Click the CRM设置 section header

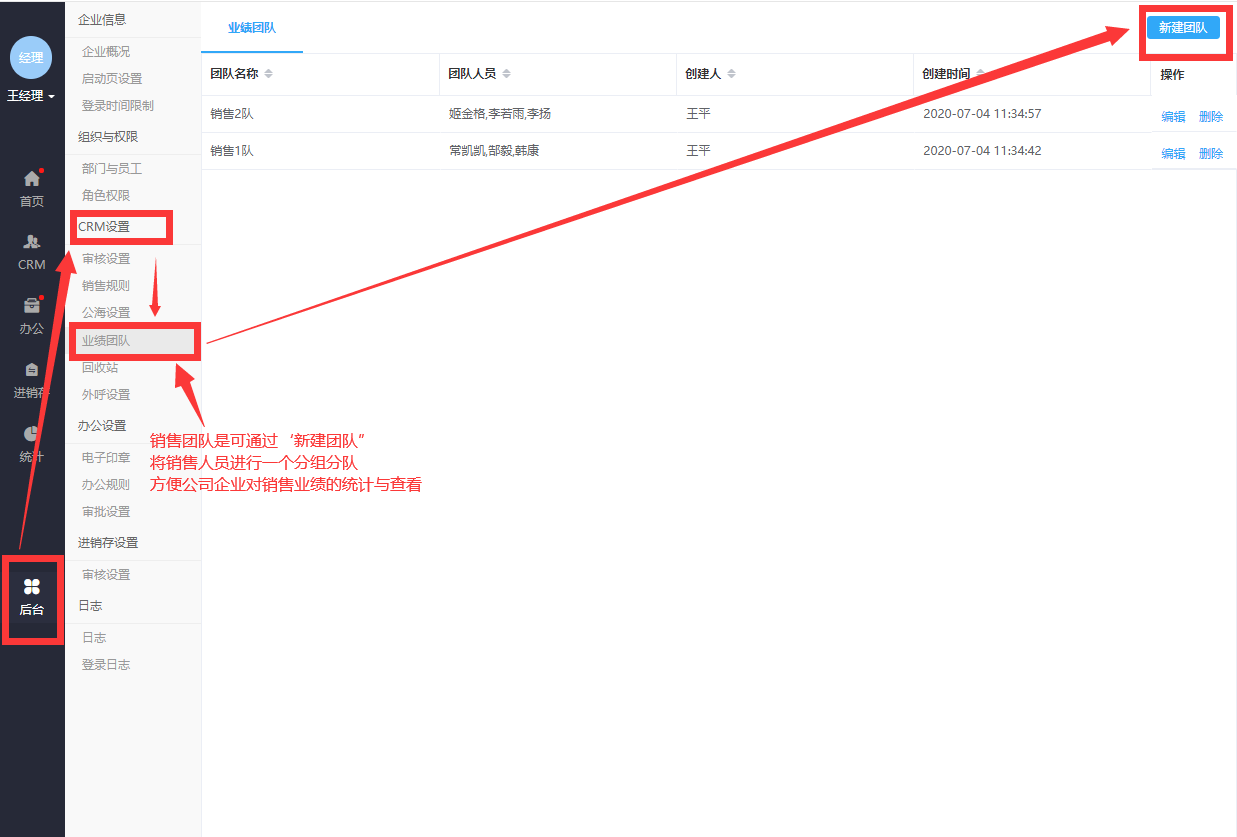tap(104, 227)
